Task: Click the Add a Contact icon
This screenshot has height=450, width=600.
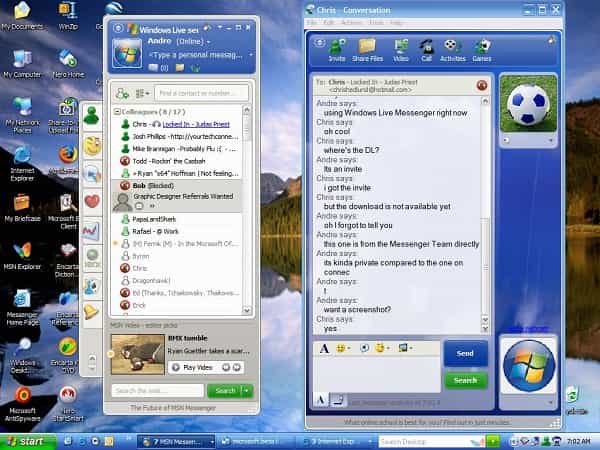Action: click(122, 92)
